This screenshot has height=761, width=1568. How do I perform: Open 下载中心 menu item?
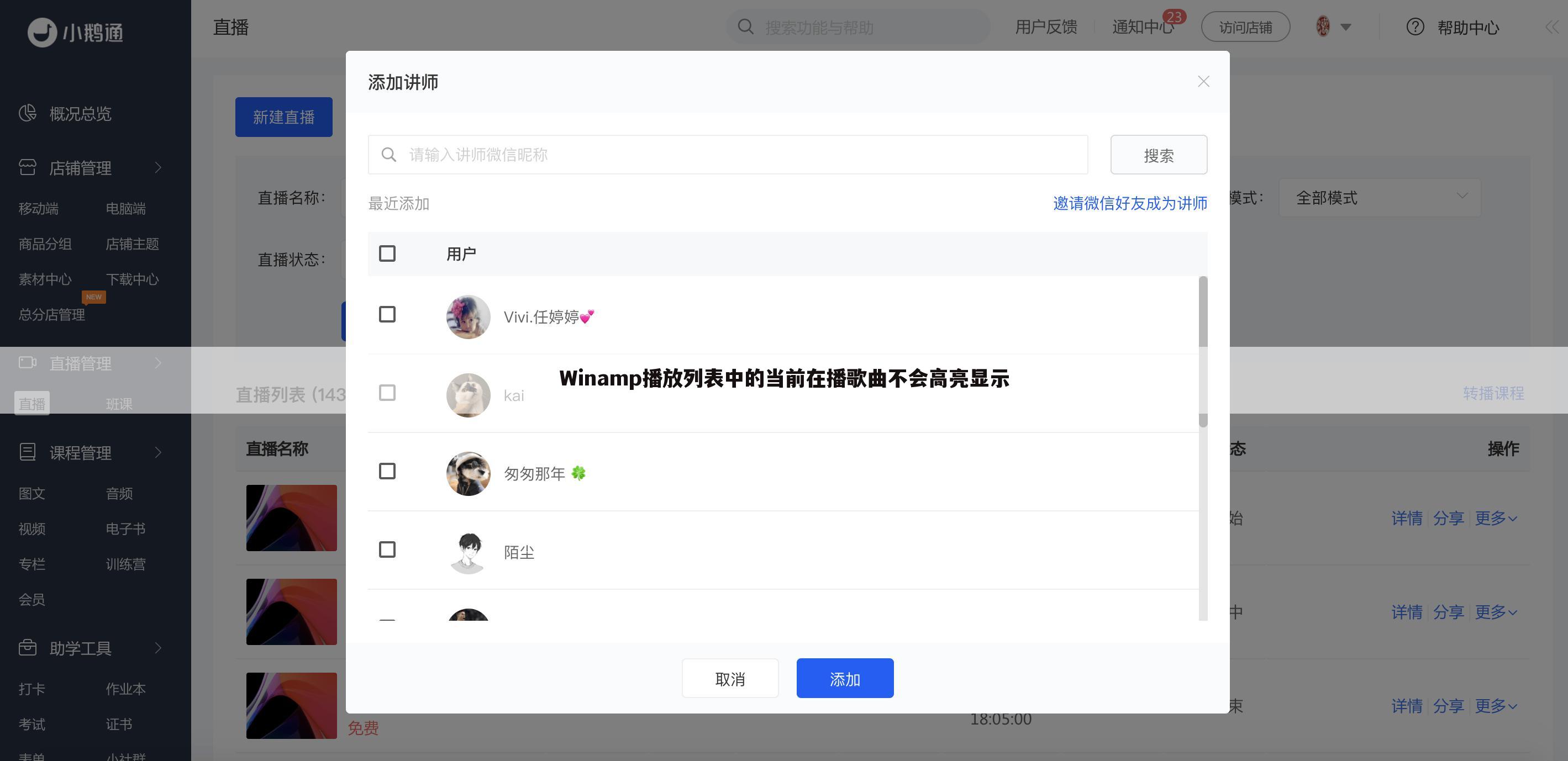tap(132, 279)
